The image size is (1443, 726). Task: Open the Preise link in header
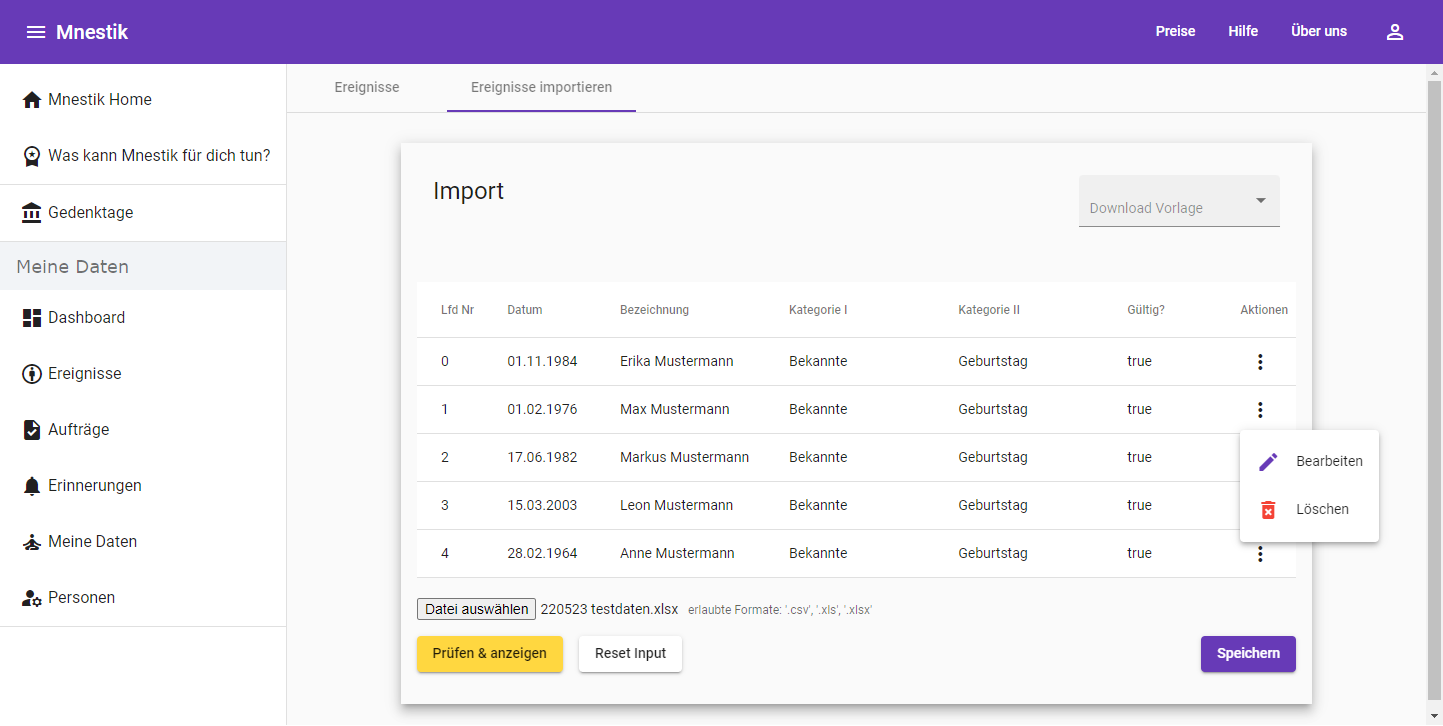pyautogui.click(x=1175, y=32)
